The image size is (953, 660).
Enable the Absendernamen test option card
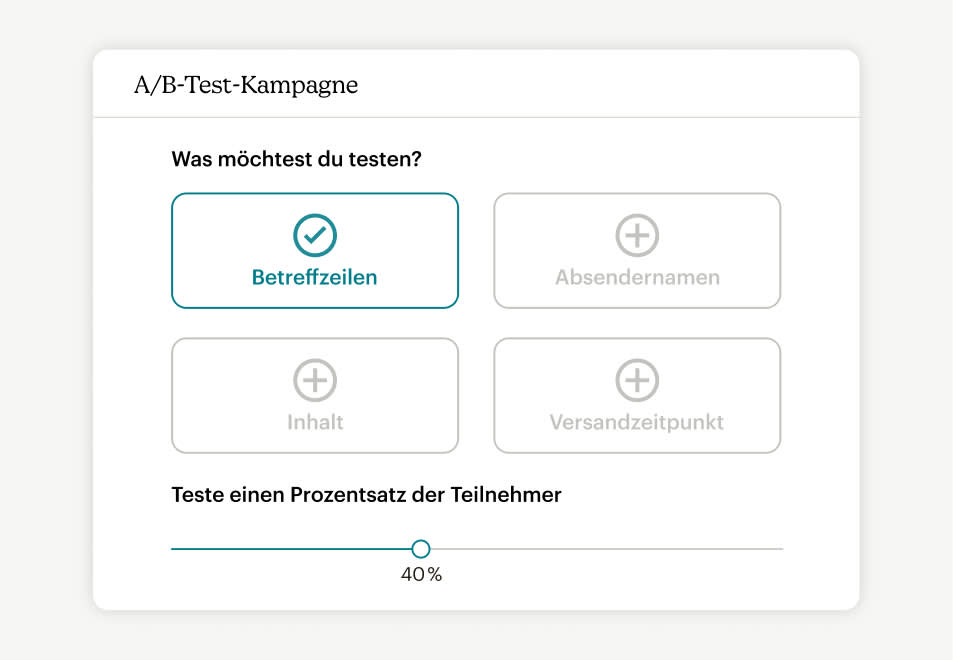pyautogui.click(x=637, y=250)
